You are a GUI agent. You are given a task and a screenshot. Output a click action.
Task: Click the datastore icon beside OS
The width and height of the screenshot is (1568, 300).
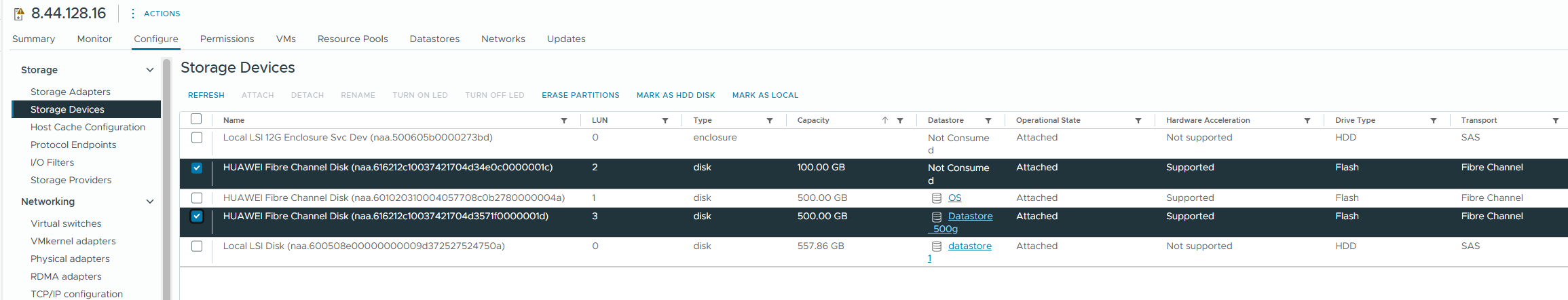(x=937, y=198)
